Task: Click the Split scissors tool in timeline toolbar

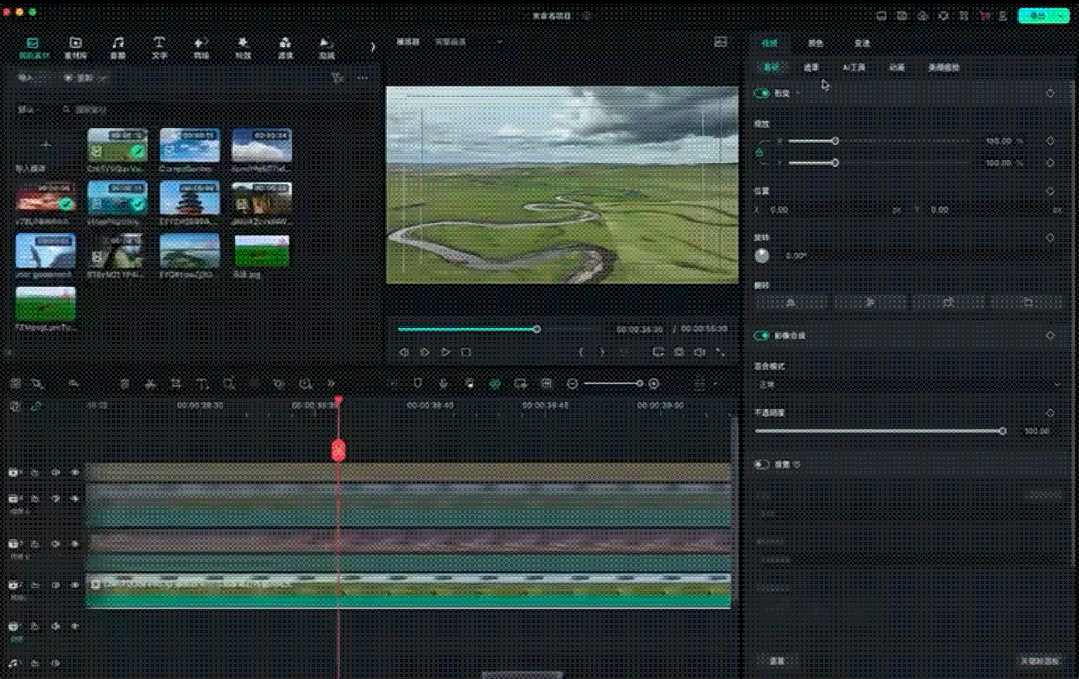Action: coord(150,384)
